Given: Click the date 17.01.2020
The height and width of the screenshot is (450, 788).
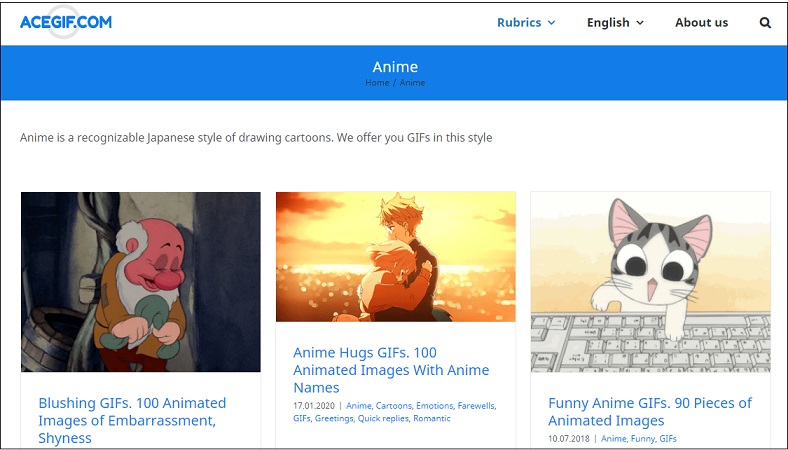Looking at the screenshot, I should click(314, 406).
